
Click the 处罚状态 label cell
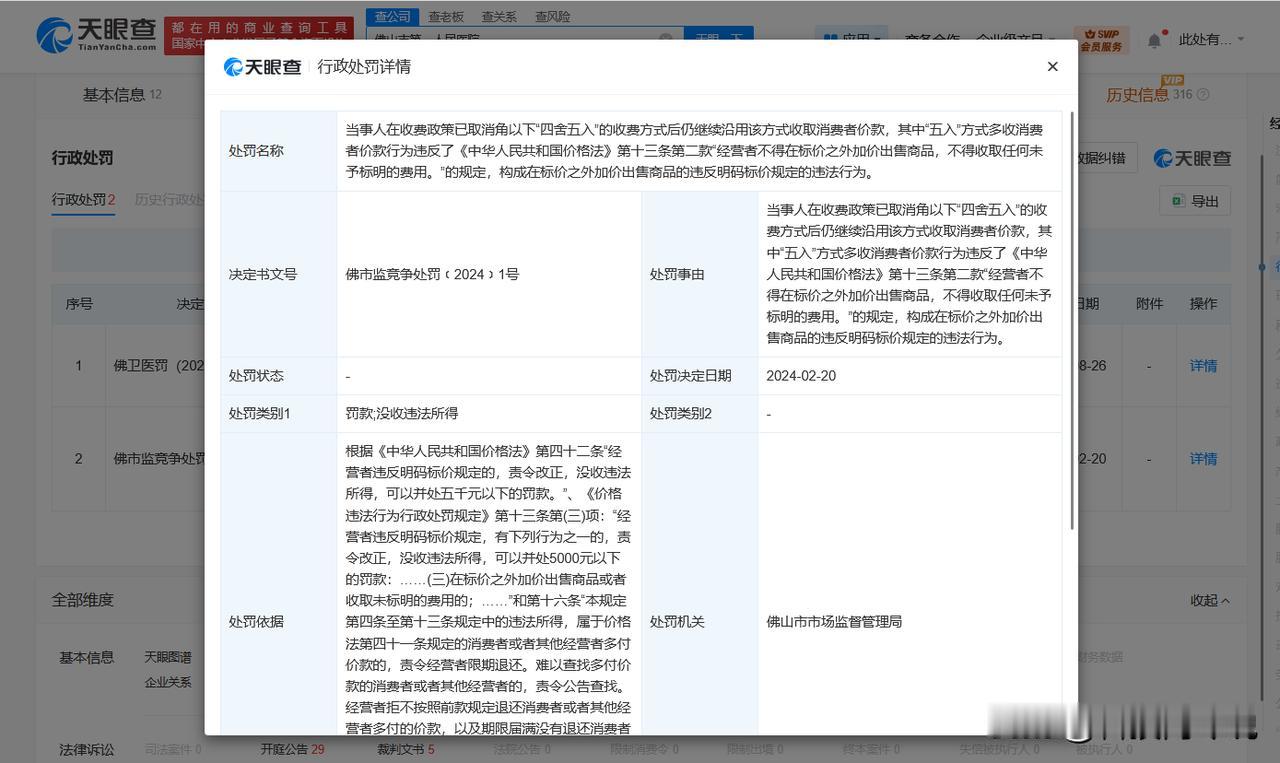pyautogui.click(x=278, y=376)
